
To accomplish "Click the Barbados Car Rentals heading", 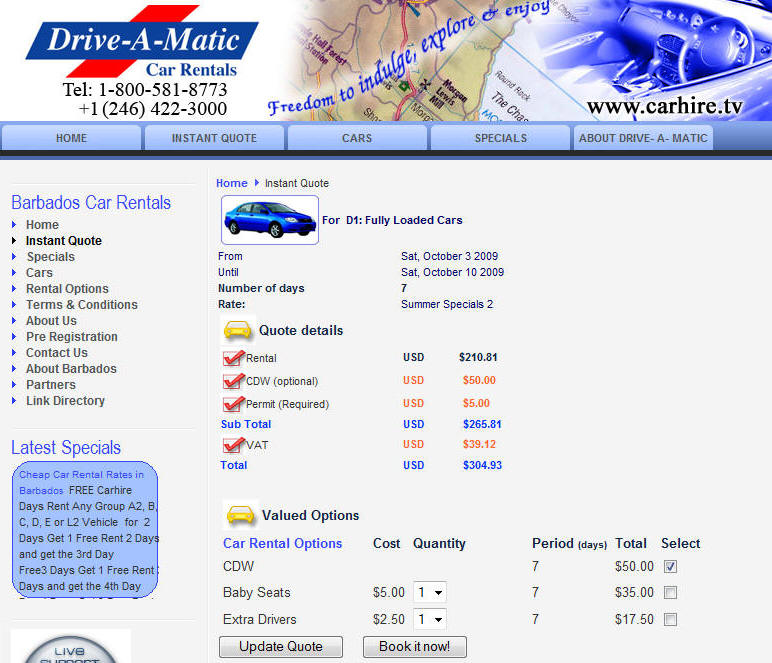I will [91, 202].
